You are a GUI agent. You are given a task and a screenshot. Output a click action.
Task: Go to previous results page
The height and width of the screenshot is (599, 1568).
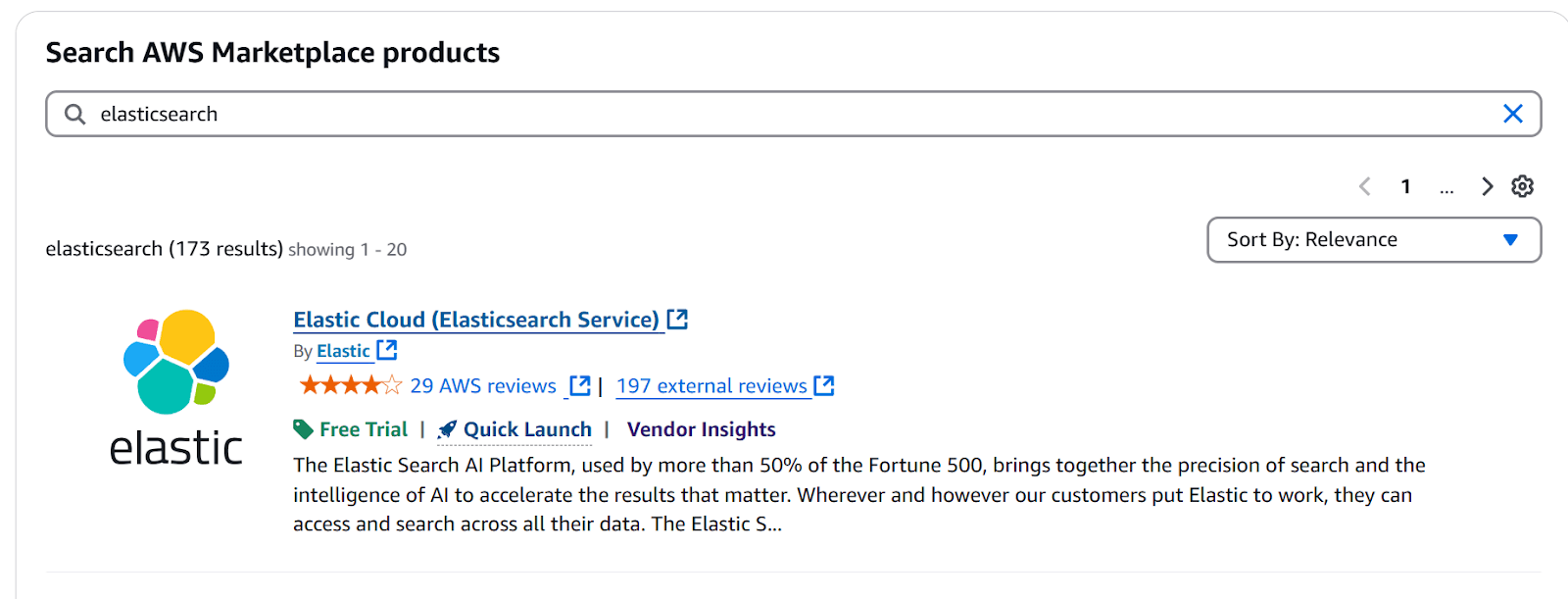coord(1364,186)
